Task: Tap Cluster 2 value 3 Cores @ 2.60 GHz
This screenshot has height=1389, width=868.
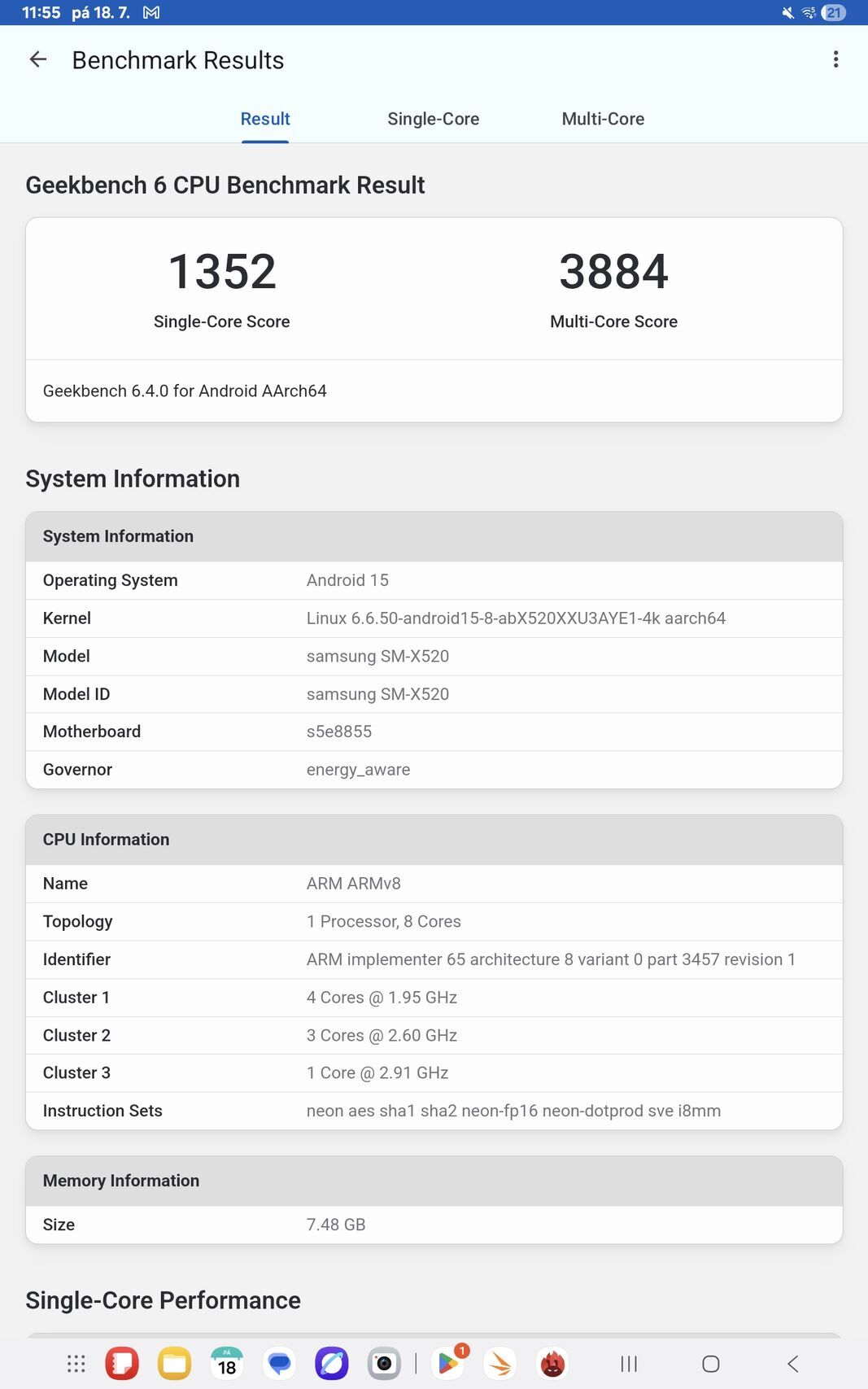Action: click(382, 1035)
